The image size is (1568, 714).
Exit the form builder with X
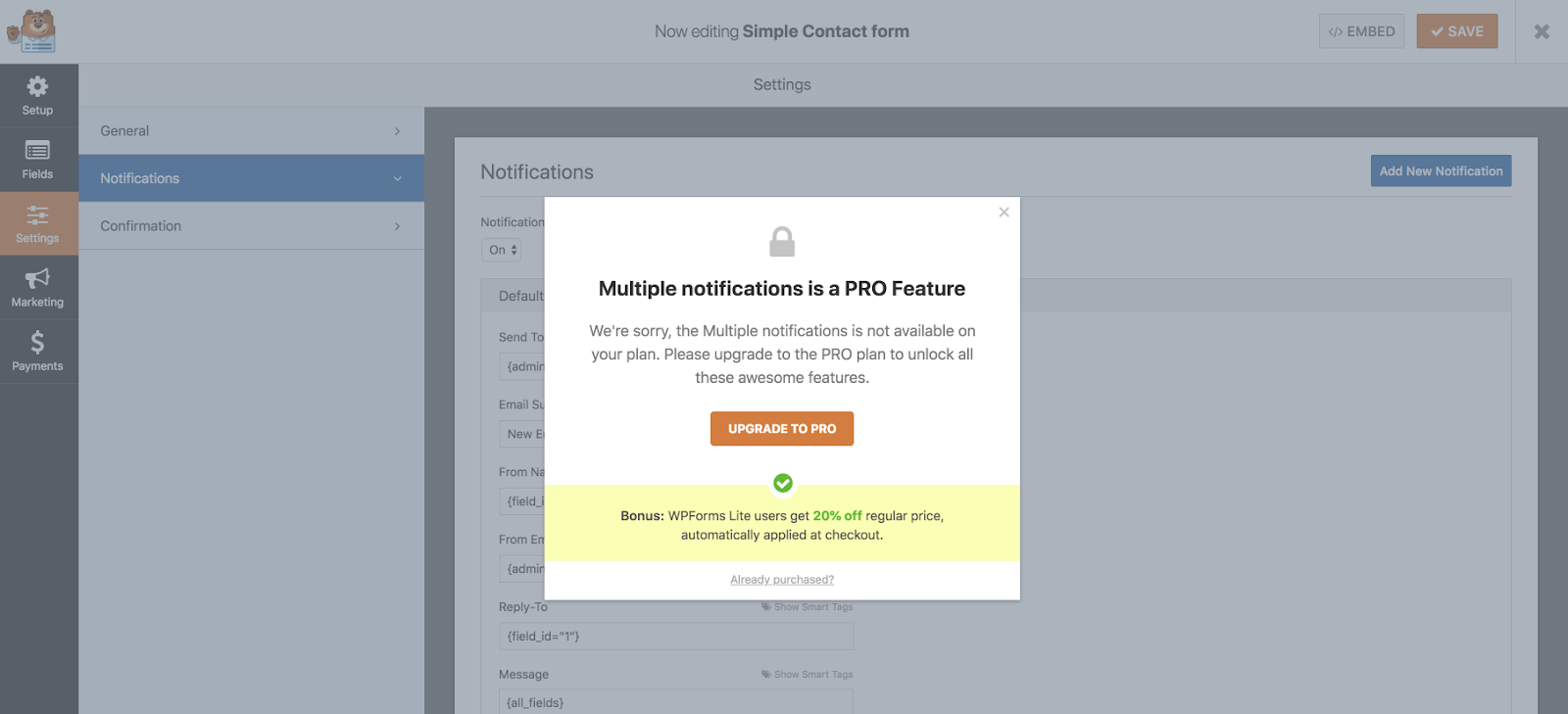click(x=1542, y=31)
